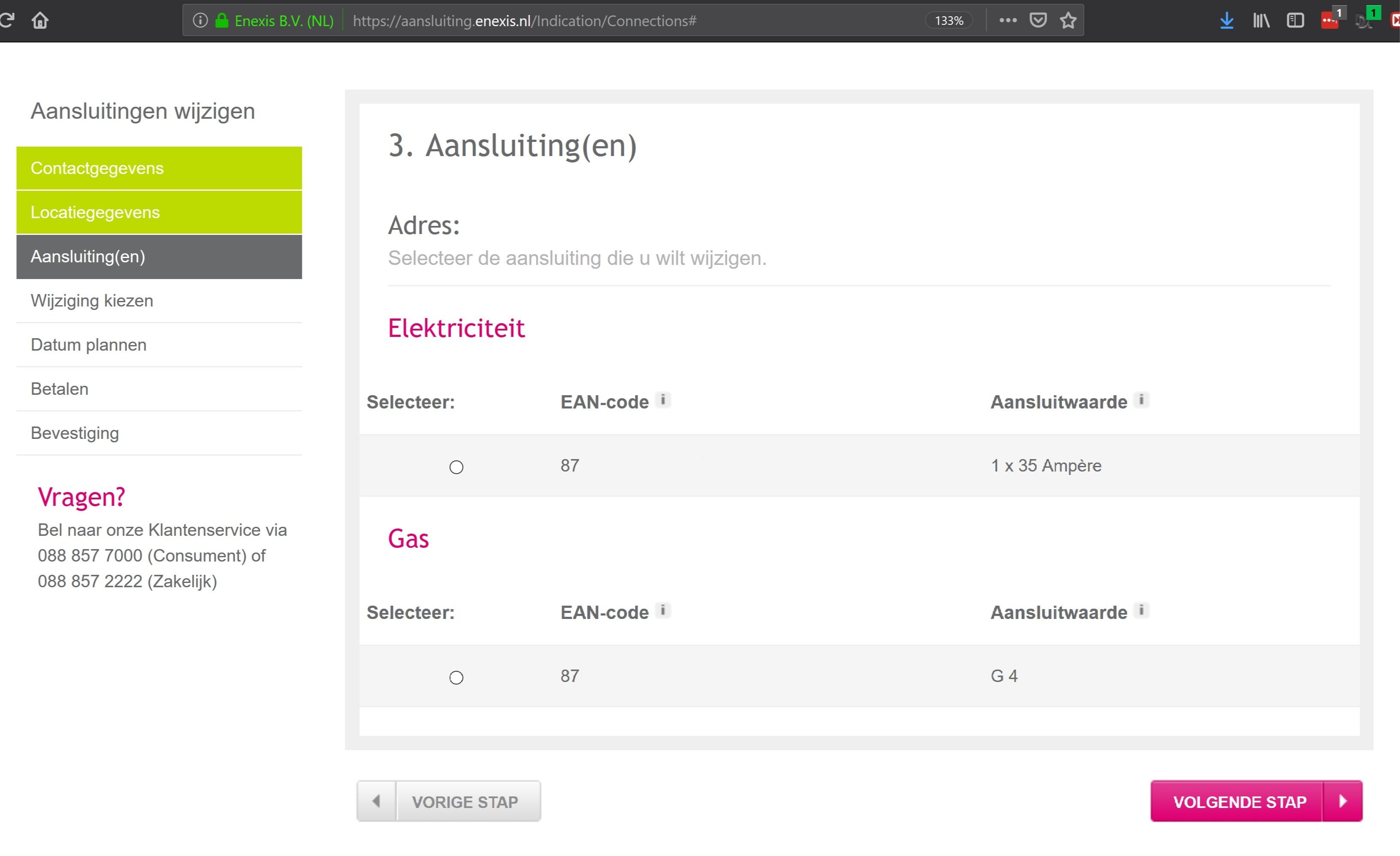Screen dimensions: 1400x856
Task: Click info icon next to Elektriciteit EAN-code
Action: coord(662,400)
